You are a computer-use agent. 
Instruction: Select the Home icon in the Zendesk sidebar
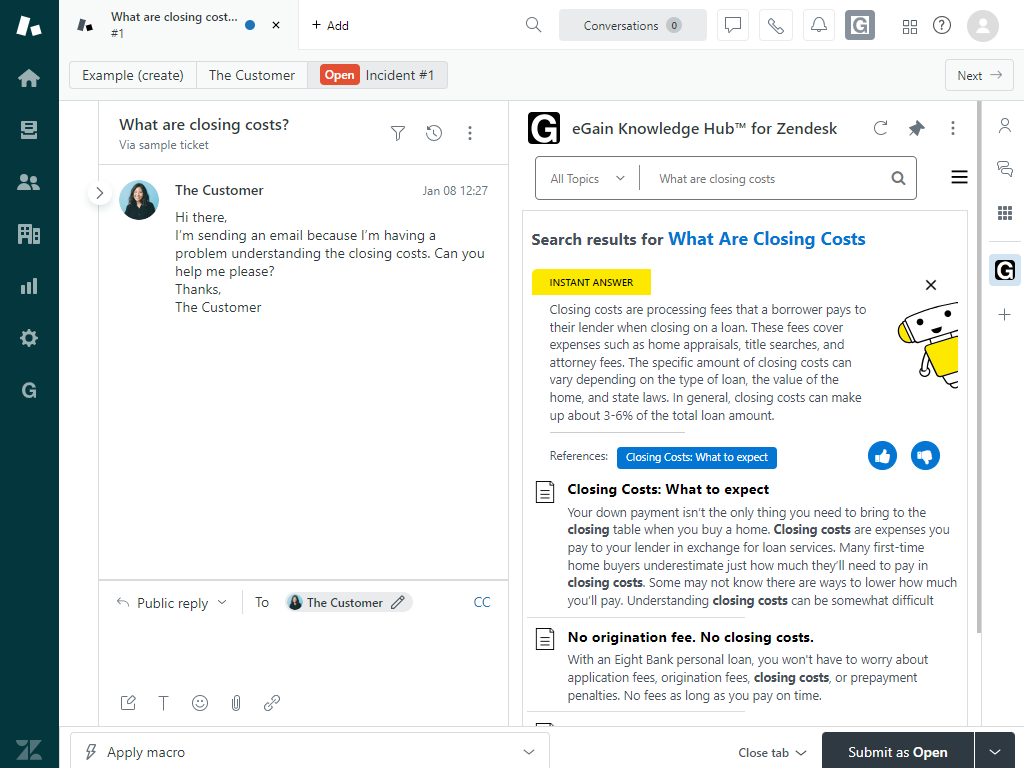pos(29,77)
